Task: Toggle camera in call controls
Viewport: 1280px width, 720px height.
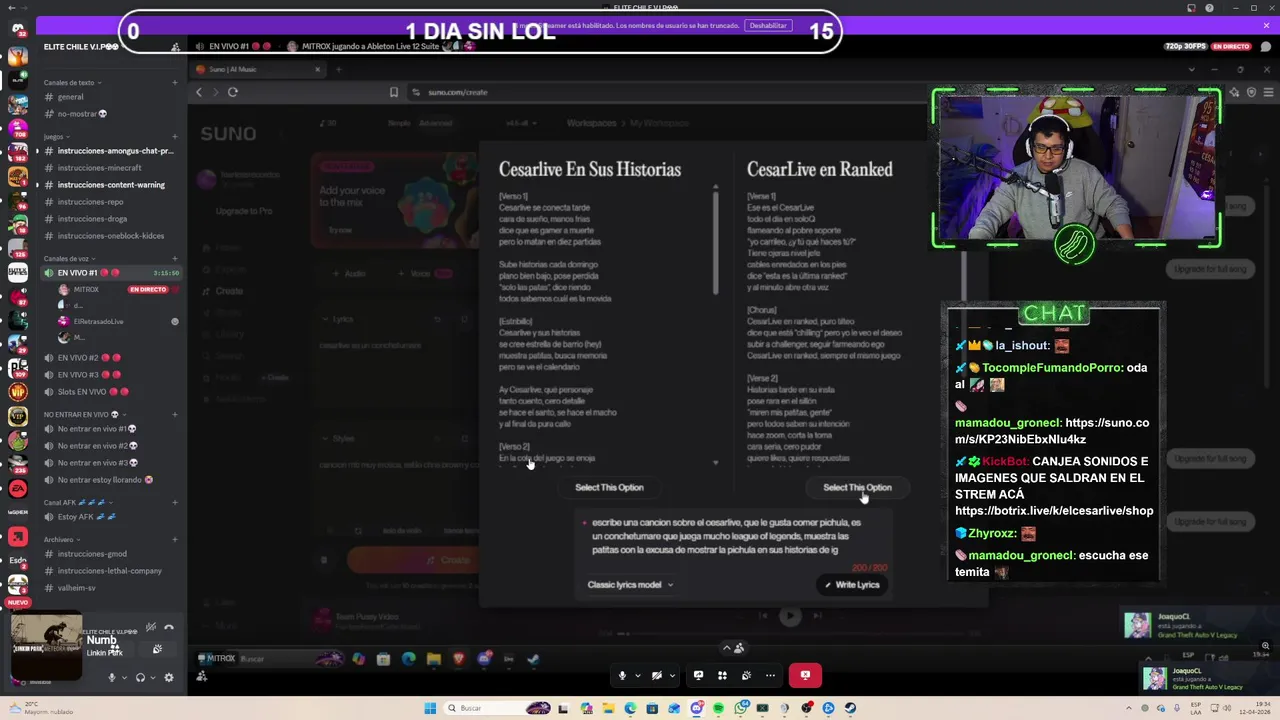Action: pyautogui.click(x=656, y=676)
